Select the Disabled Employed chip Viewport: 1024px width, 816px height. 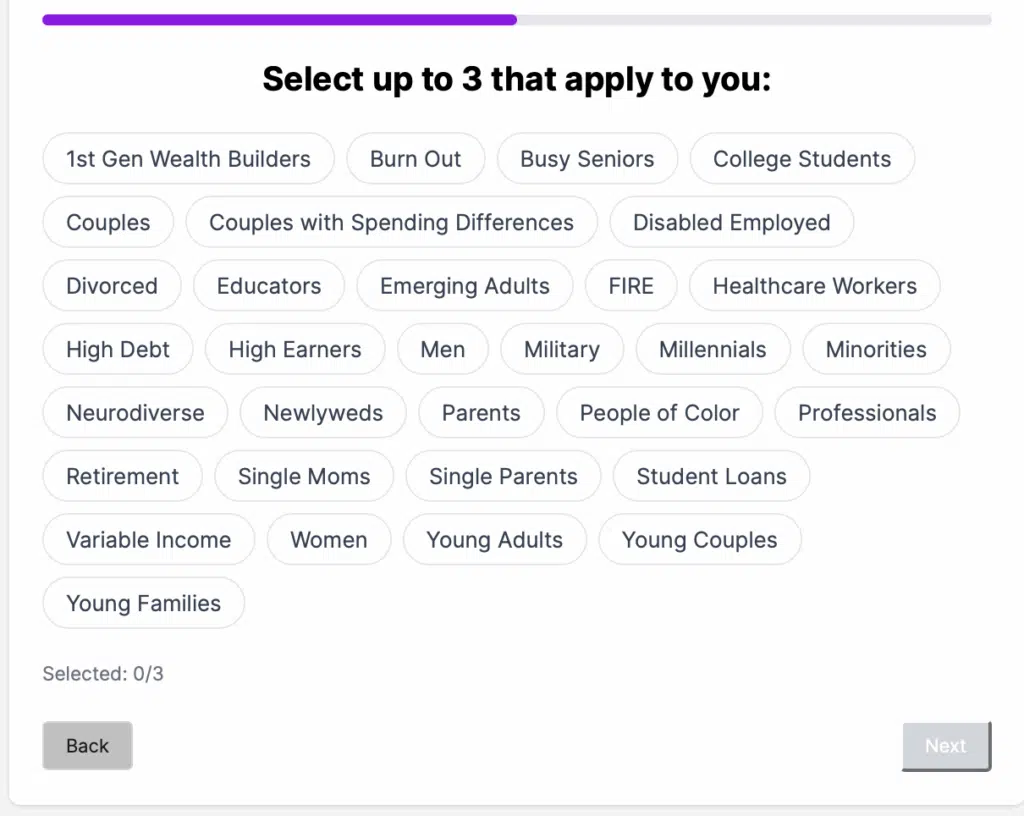(x=731, y=222)
